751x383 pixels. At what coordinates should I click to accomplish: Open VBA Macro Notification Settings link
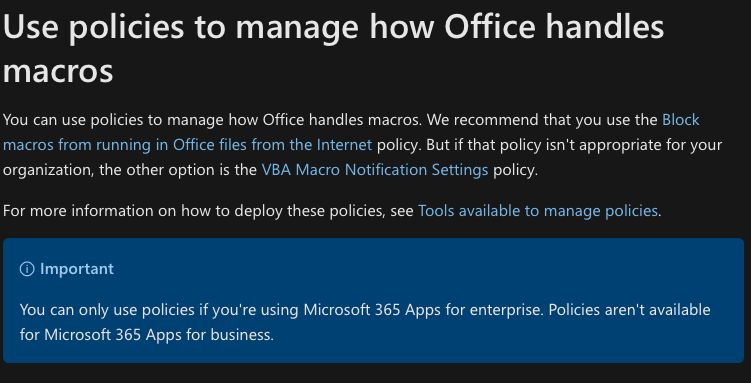point(375,169)
